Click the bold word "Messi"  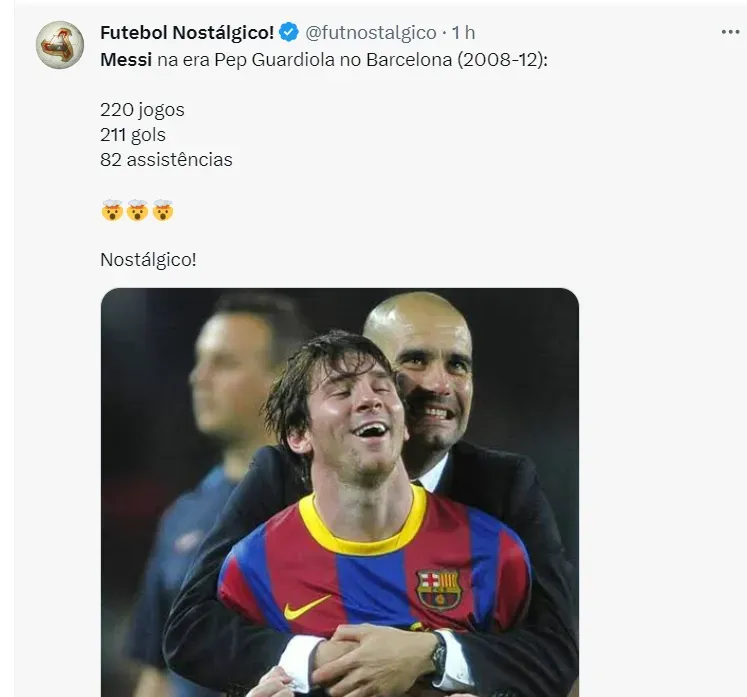126,60
